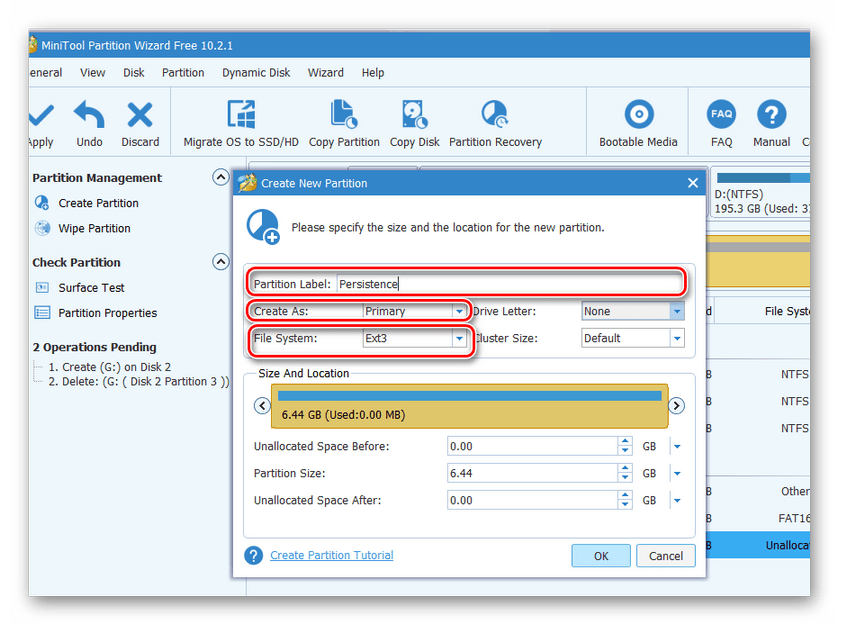The width and height of the screenshot is (865, 625).
Task: Open the Create As dropdown
Action: click(x=459, y=311)
